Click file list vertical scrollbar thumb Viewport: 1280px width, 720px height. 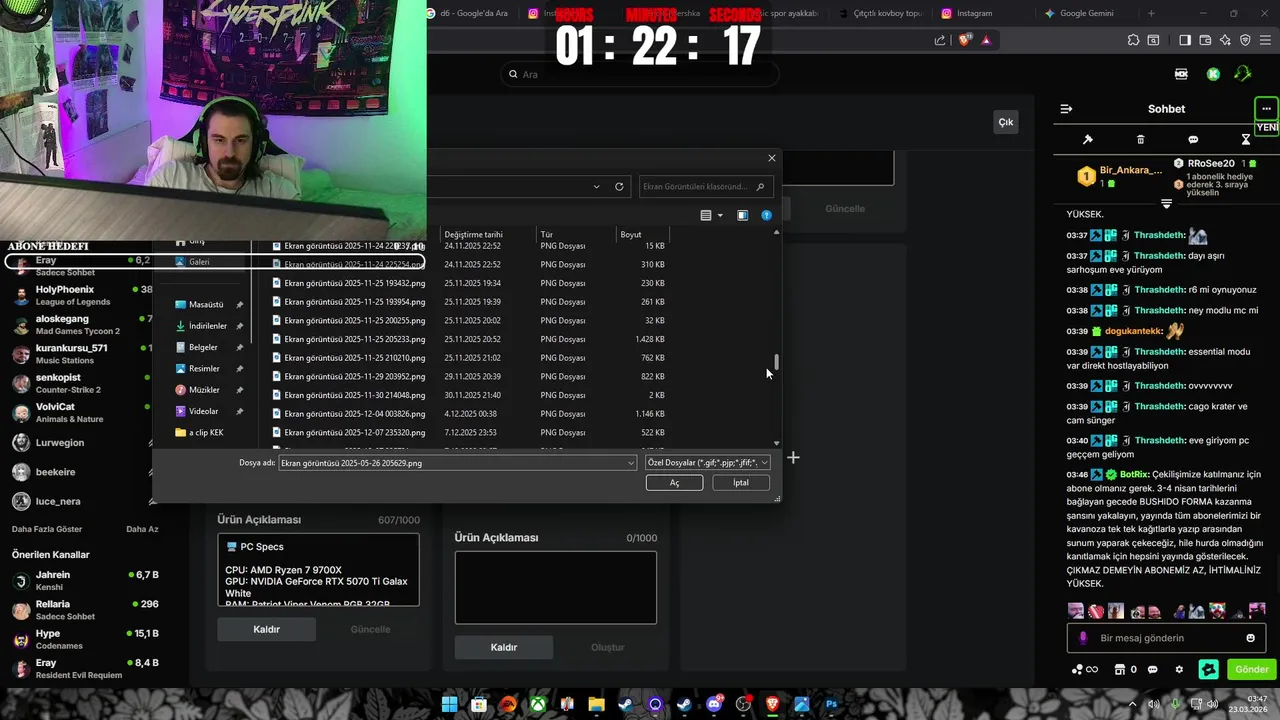(x=776, y=362)
